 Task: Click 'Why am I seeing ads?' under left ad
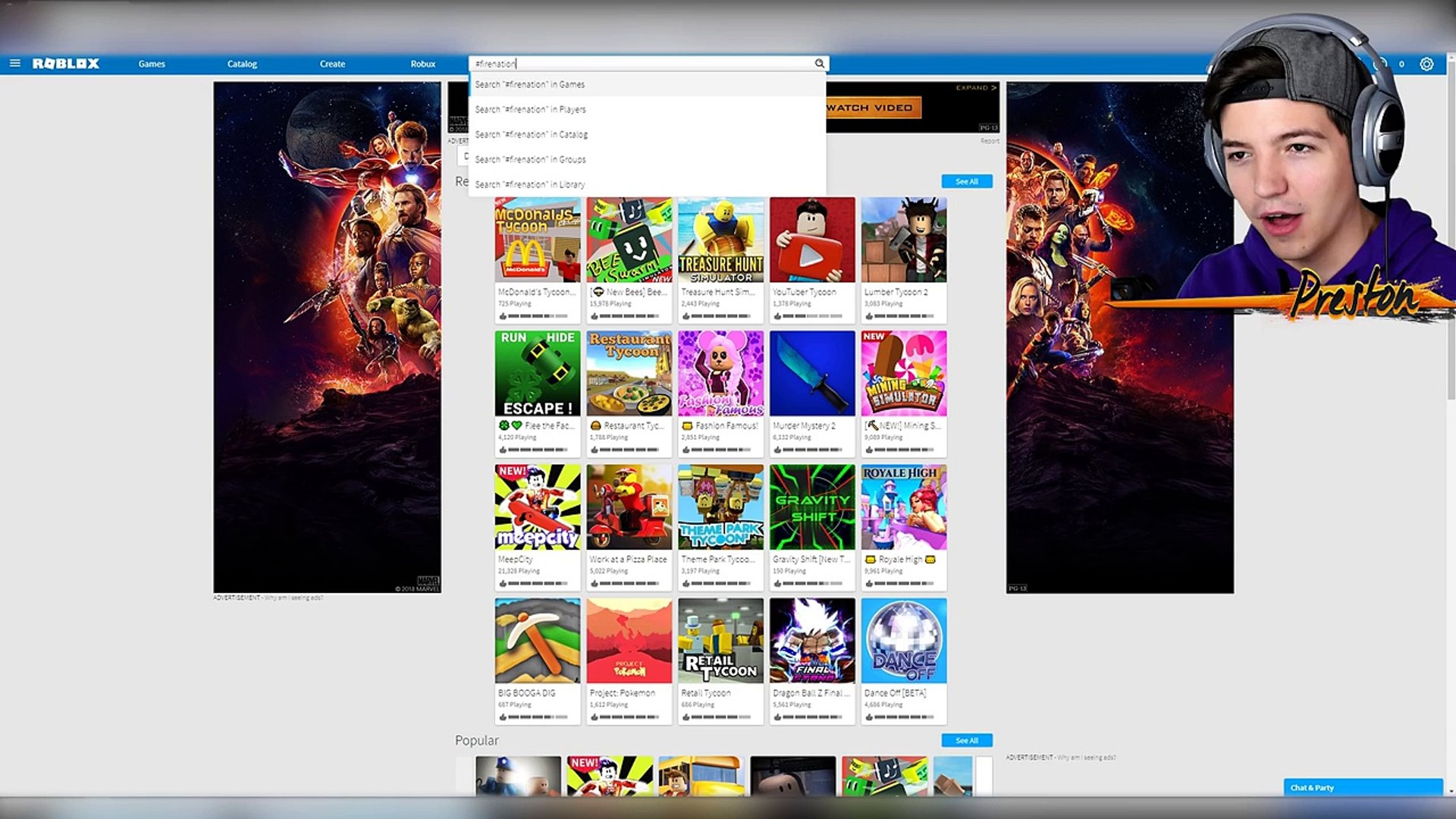[293, 598]
